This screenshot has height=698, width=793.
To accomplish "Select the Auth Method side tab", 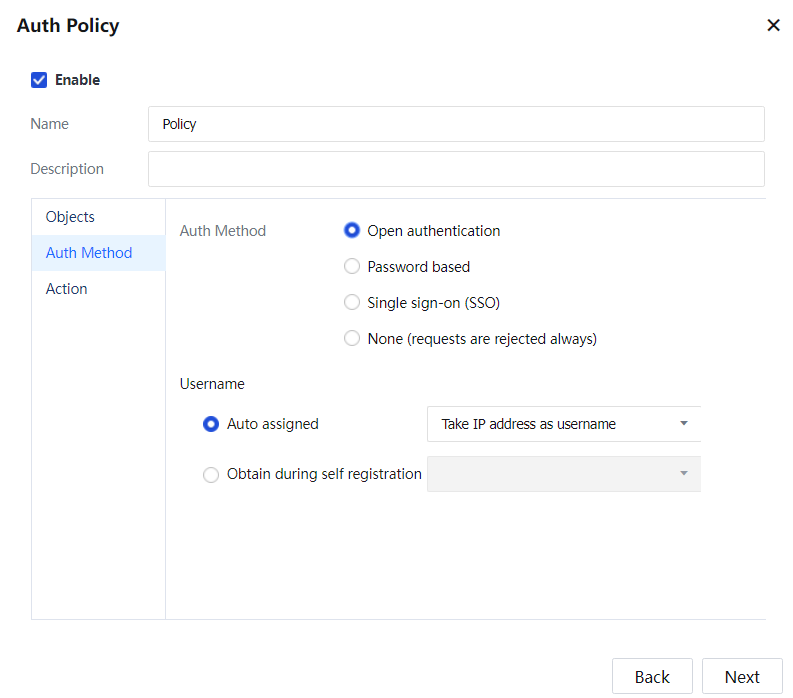I will (89, 253).
